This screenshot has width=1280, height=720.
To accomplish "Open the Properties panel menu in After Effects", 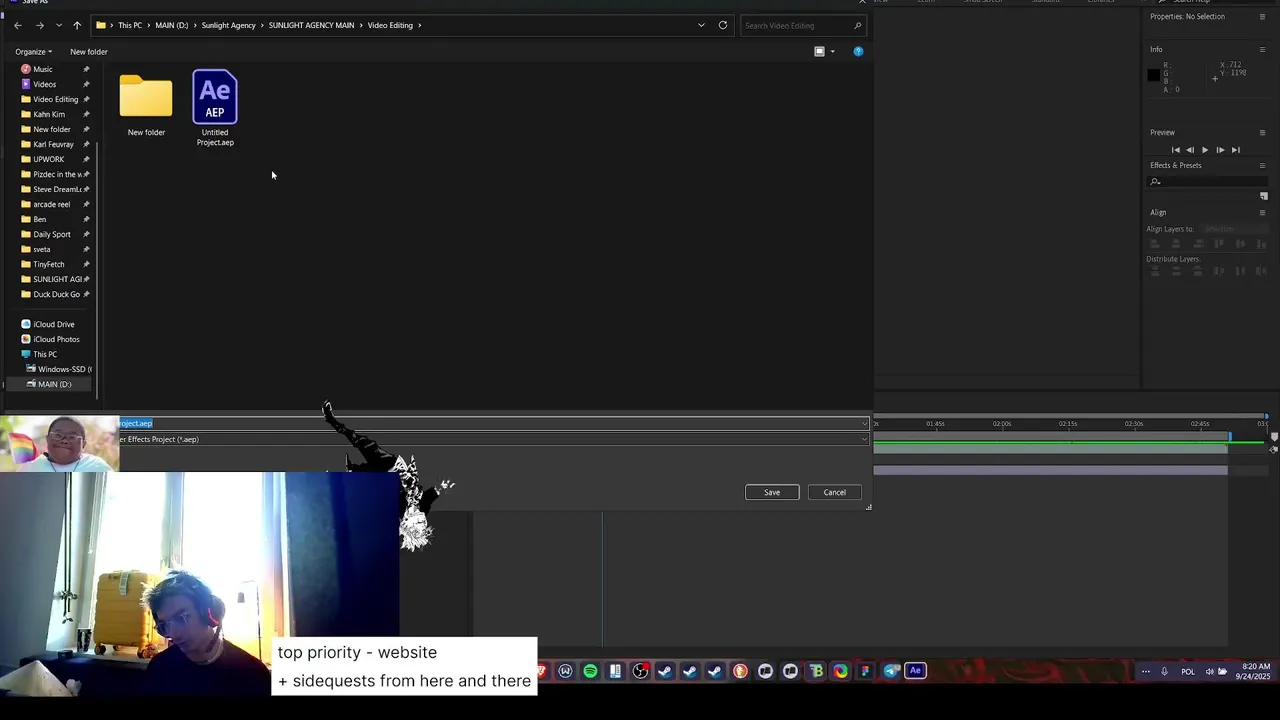I will pyautogui.click(x=1262, y=16).
